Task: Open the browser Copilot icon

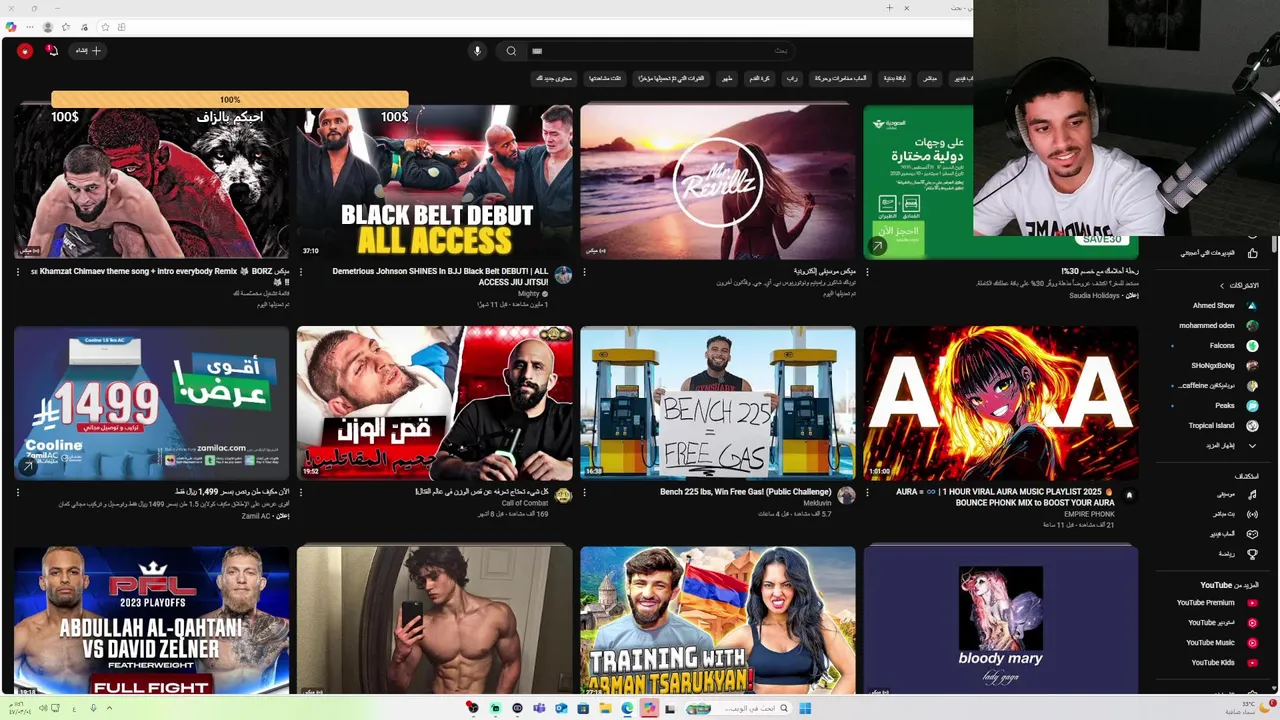Action: coord(11,27)
